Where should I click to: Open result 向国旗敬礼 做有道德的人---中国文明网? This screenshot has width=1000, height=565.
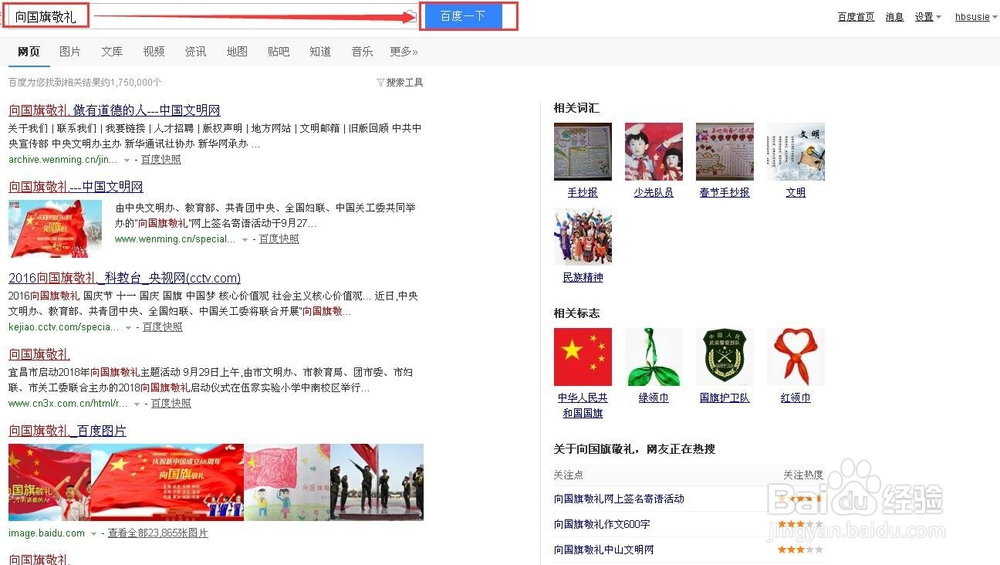pyautogui.click(x=114, y=110)
